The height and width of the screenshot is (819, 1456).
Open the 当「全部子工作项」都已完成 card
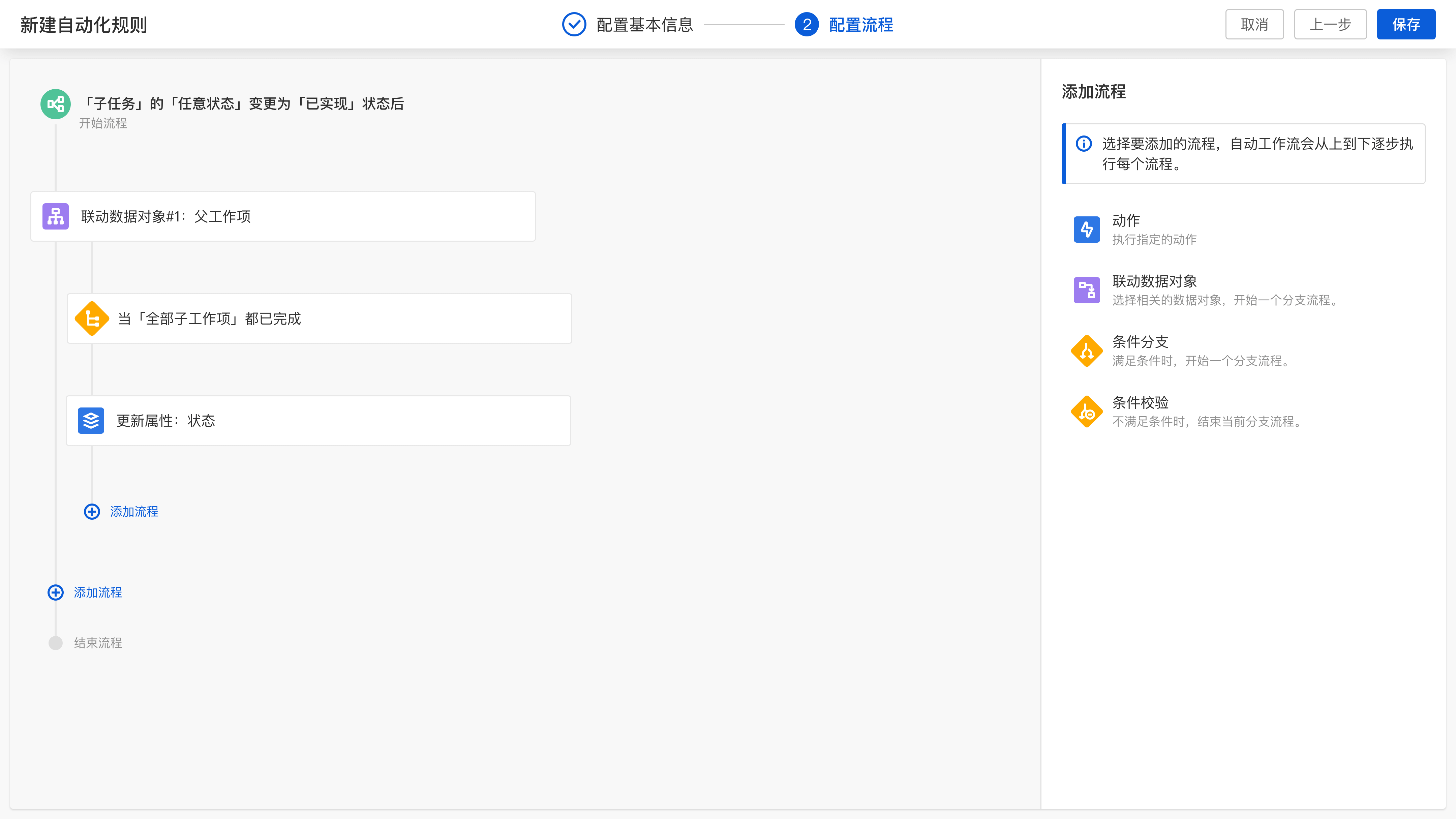320,319
